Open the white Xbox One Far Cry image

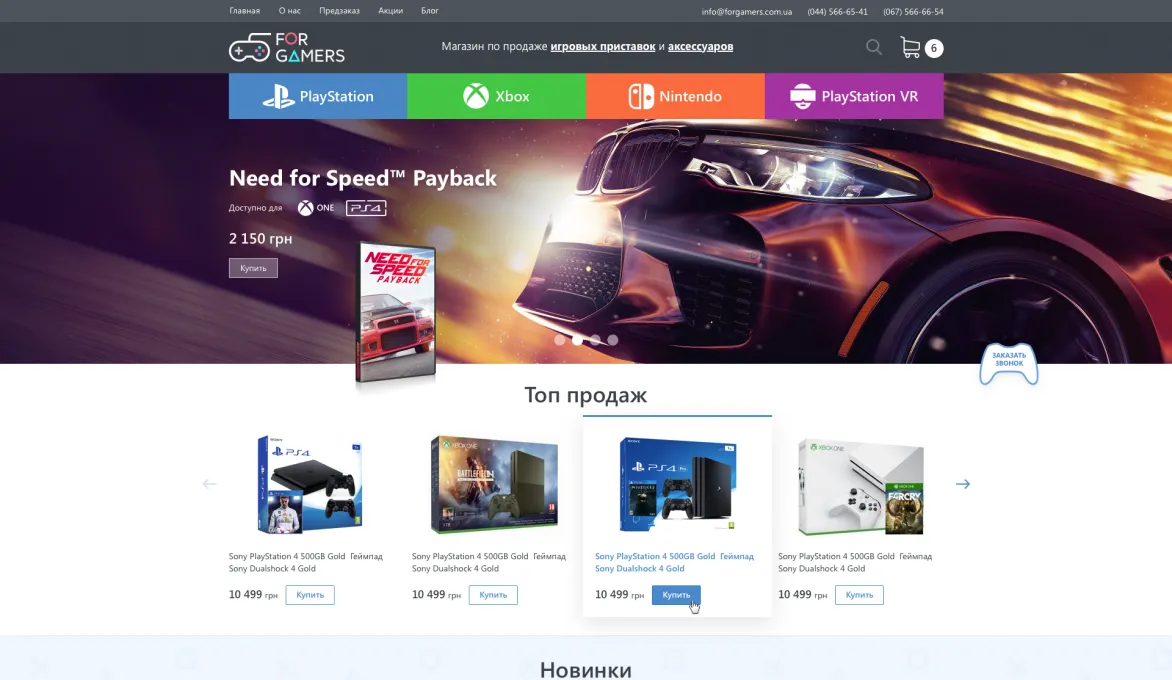tap(861, 487)
